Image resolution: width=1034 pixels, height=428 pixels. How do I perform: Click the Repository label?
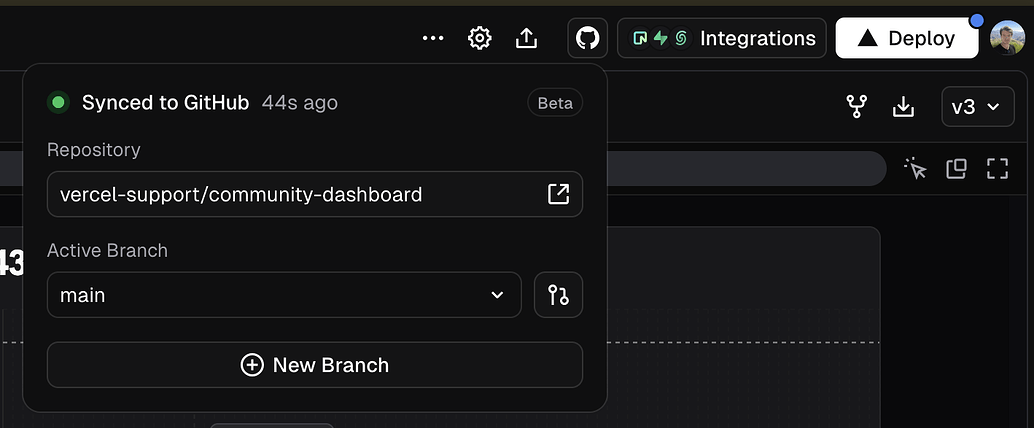(x=94, y=150)
